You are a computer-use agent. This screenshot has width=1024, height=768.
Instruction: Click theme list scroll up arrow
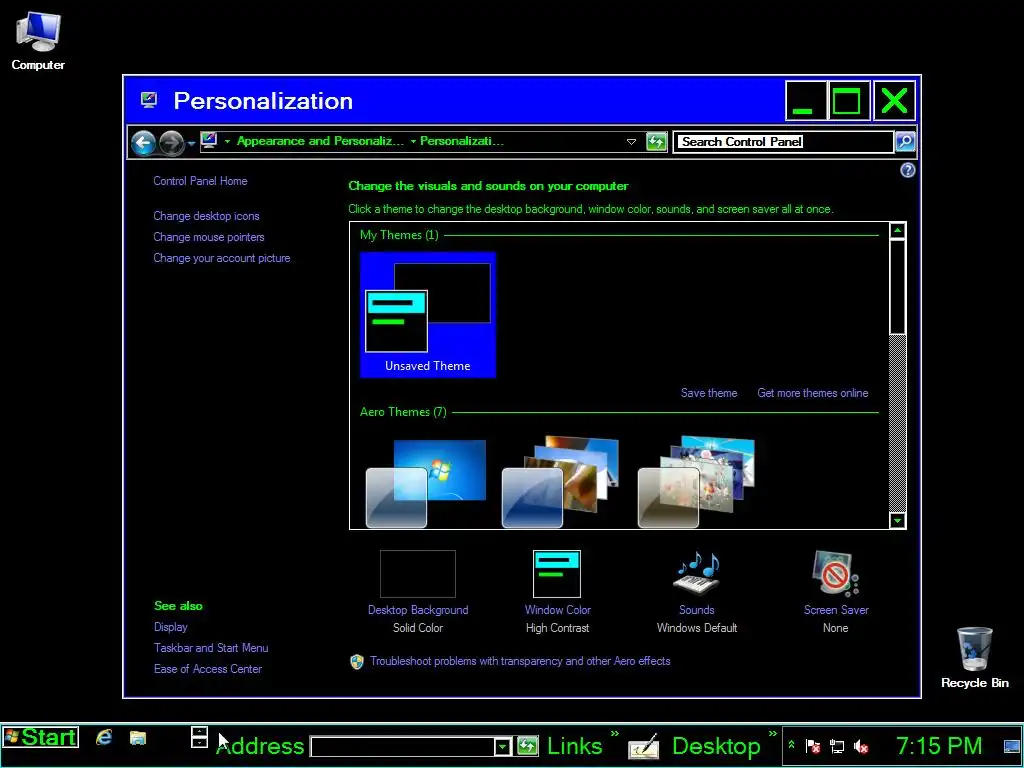[x=897, y=231]
